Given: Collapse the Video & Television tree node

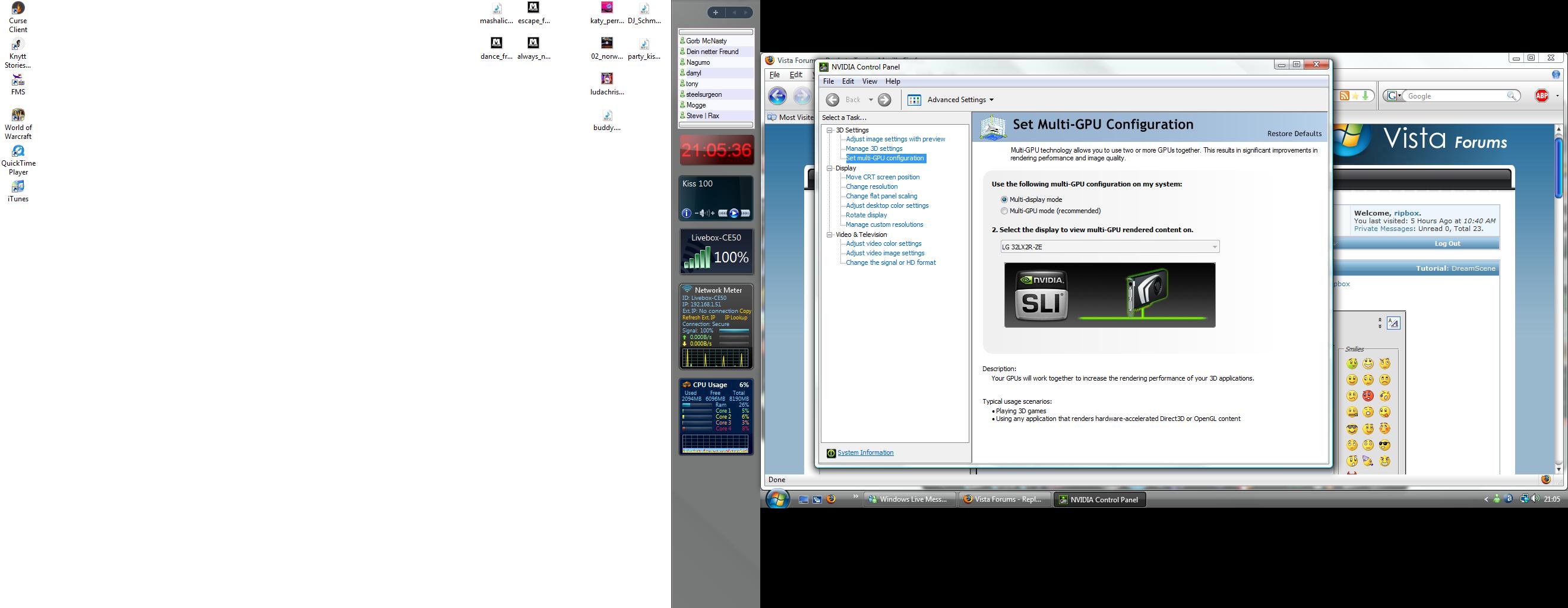Looking at the screenshot, I should [829, 235].
